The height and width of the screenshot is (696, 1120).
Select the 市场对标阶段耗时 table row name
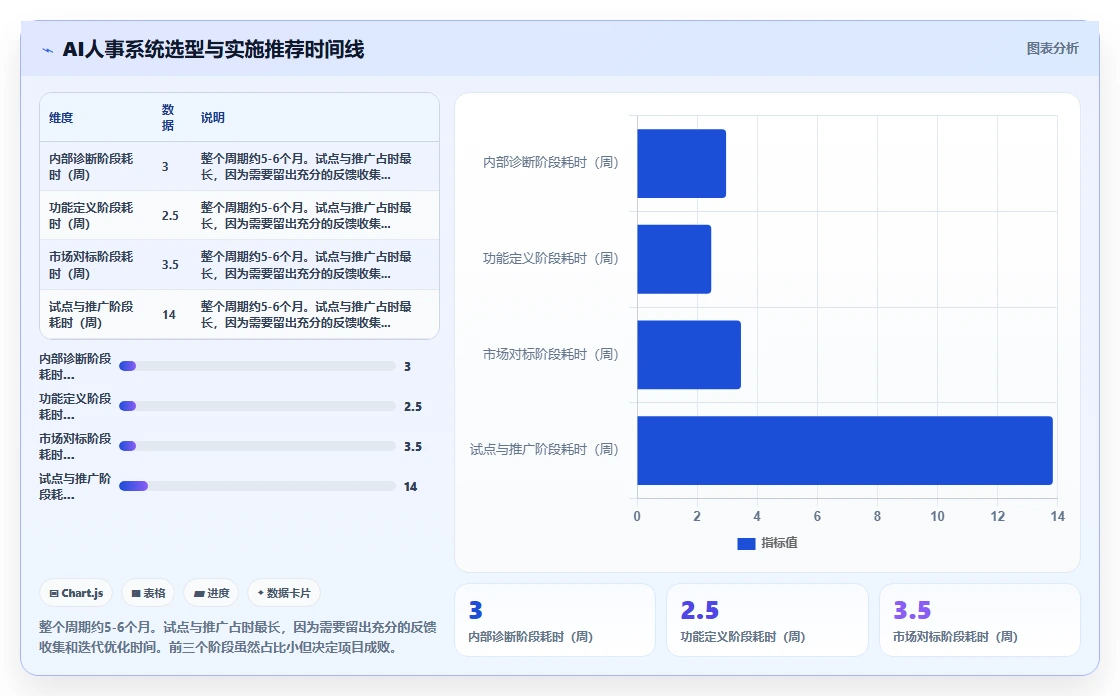(x=91, y=265)
